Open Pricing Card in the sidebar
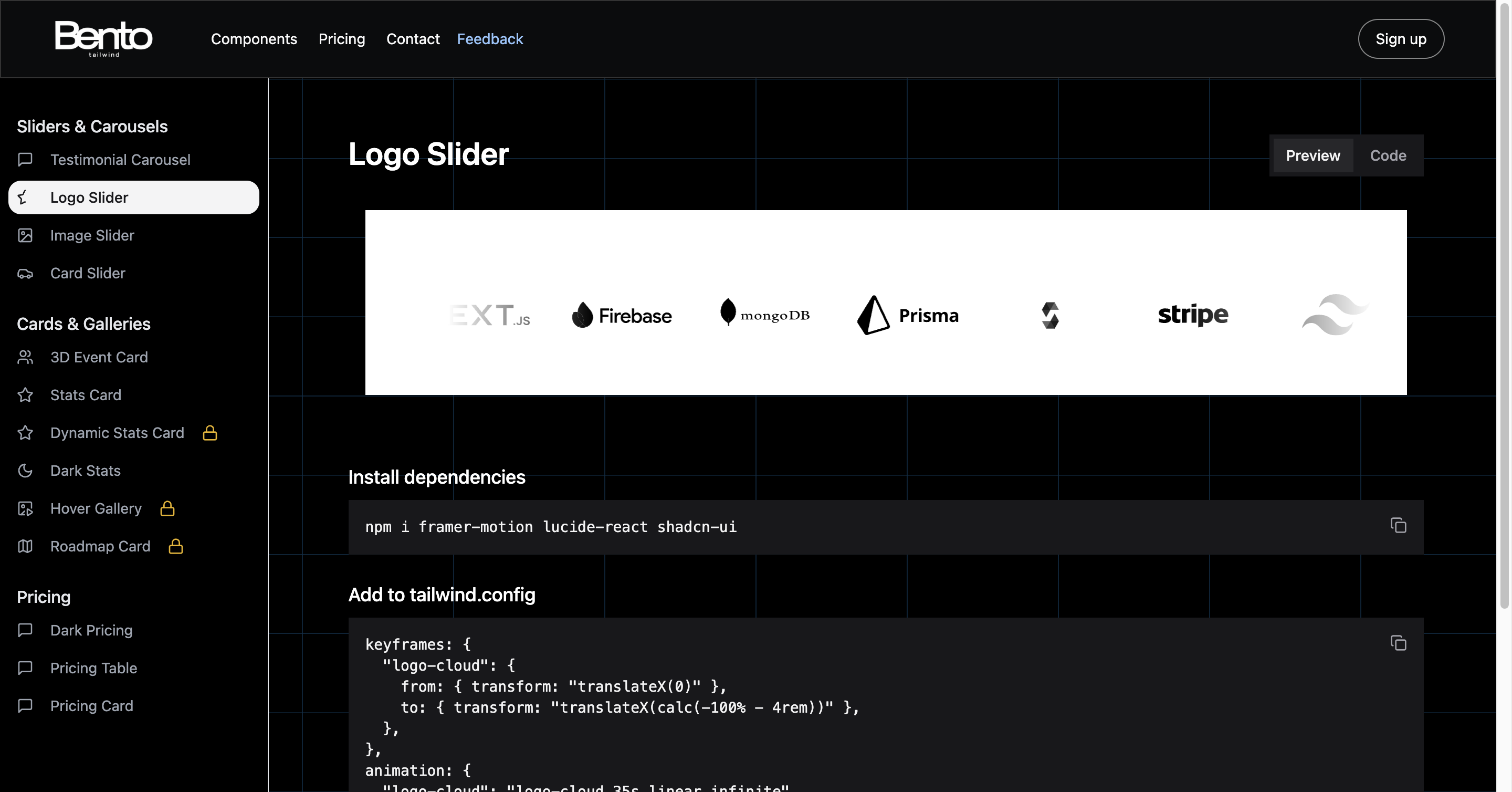This screenshot has height=792, width=1512. pos(133,706)
